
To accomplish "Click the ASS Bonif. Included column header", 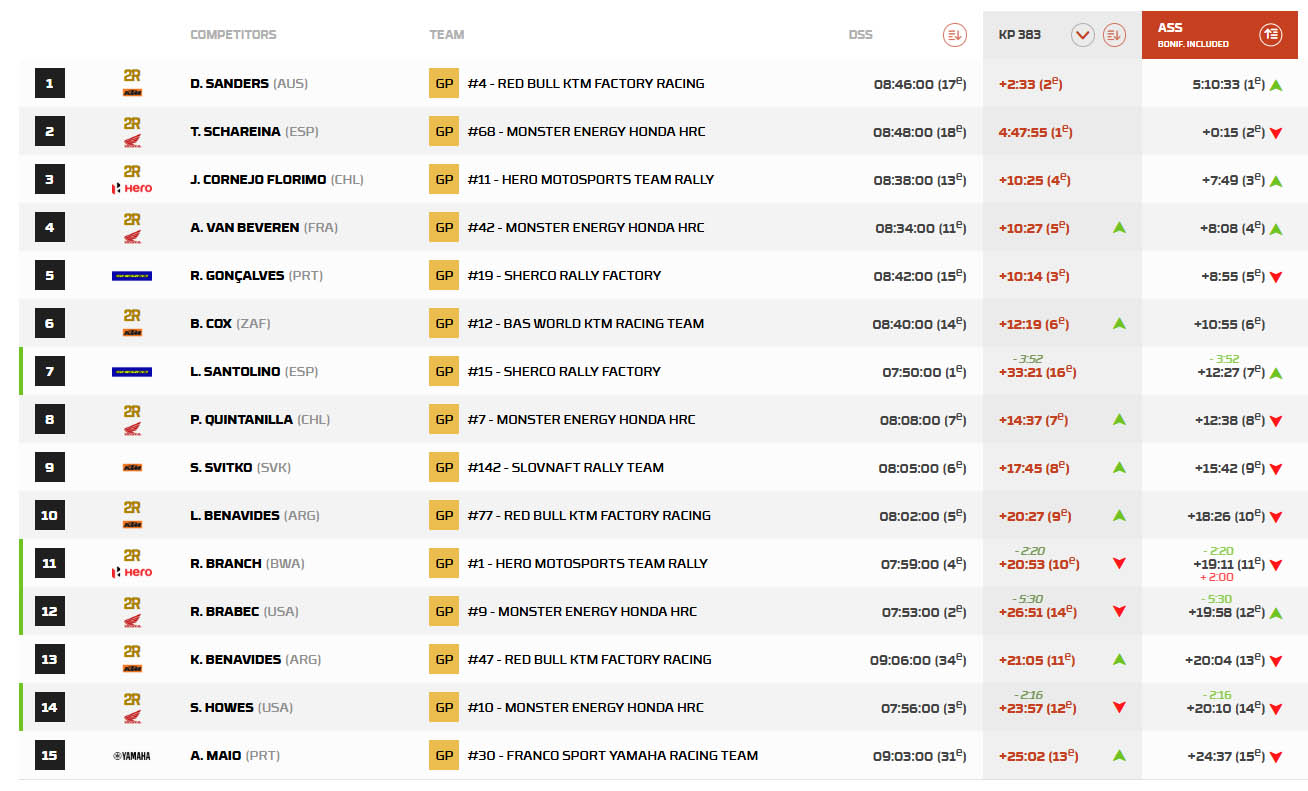I will (1192, 35).
